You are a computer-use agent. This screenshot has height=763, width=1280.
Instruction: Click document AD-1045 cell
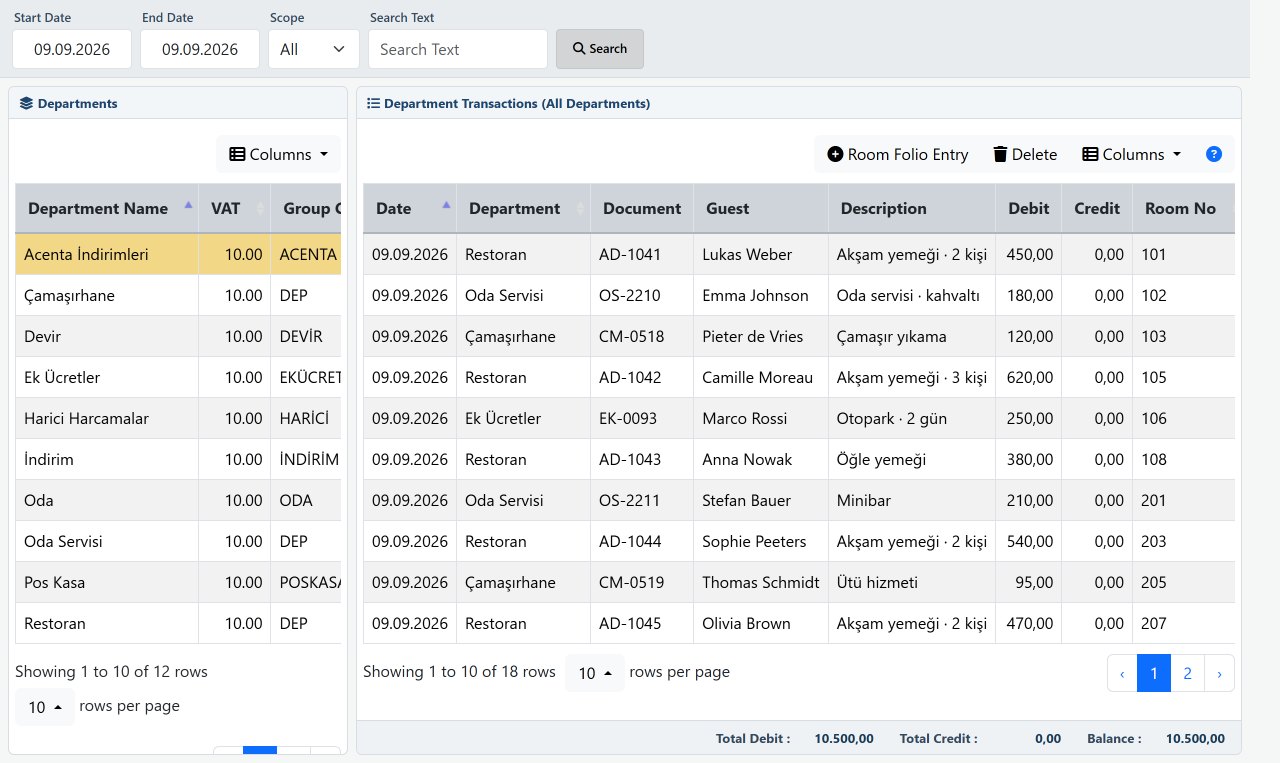tap(642, 623)
